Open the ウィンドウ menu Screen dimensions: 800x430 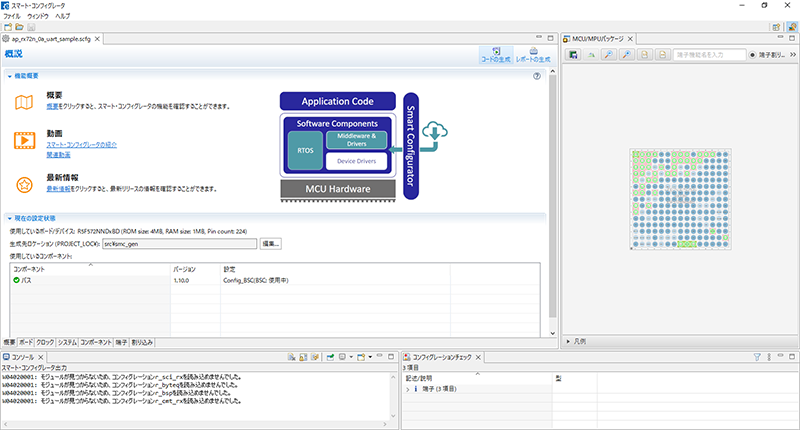coord(38,16)
